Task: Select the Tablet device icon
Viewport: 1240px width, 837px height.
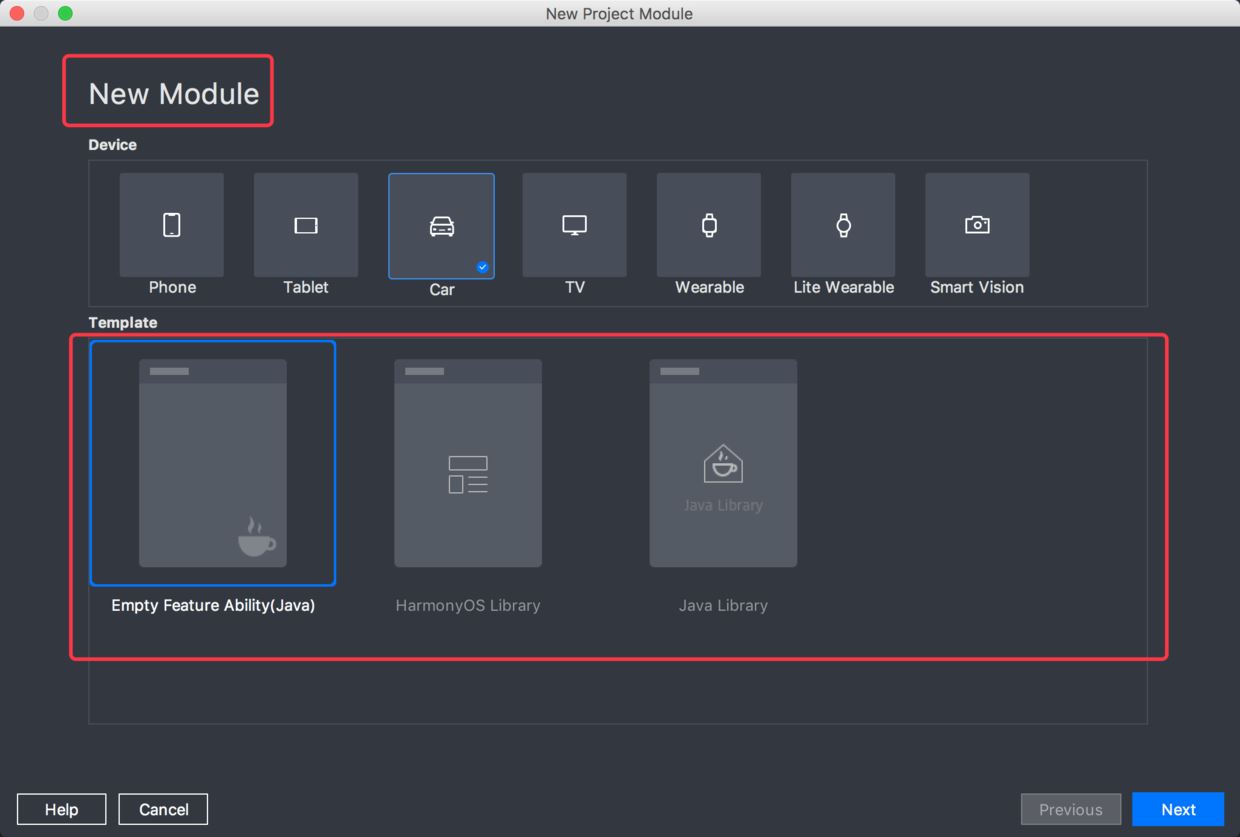Action: (306, 225)
